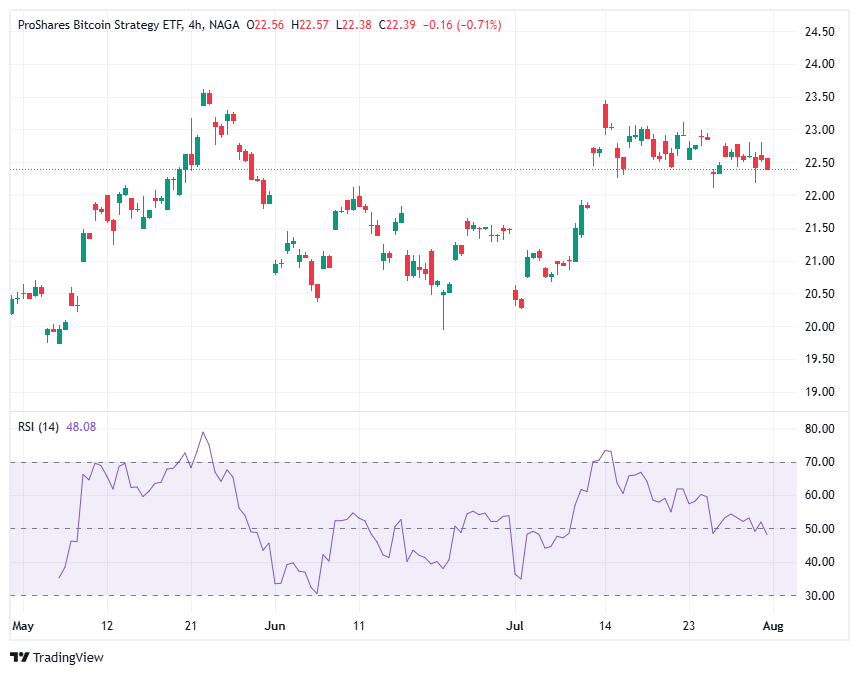The height and width of the screenshot is (675, 859).
Task: Click the NAGA exchange label
Action: [x=223, y=24]
